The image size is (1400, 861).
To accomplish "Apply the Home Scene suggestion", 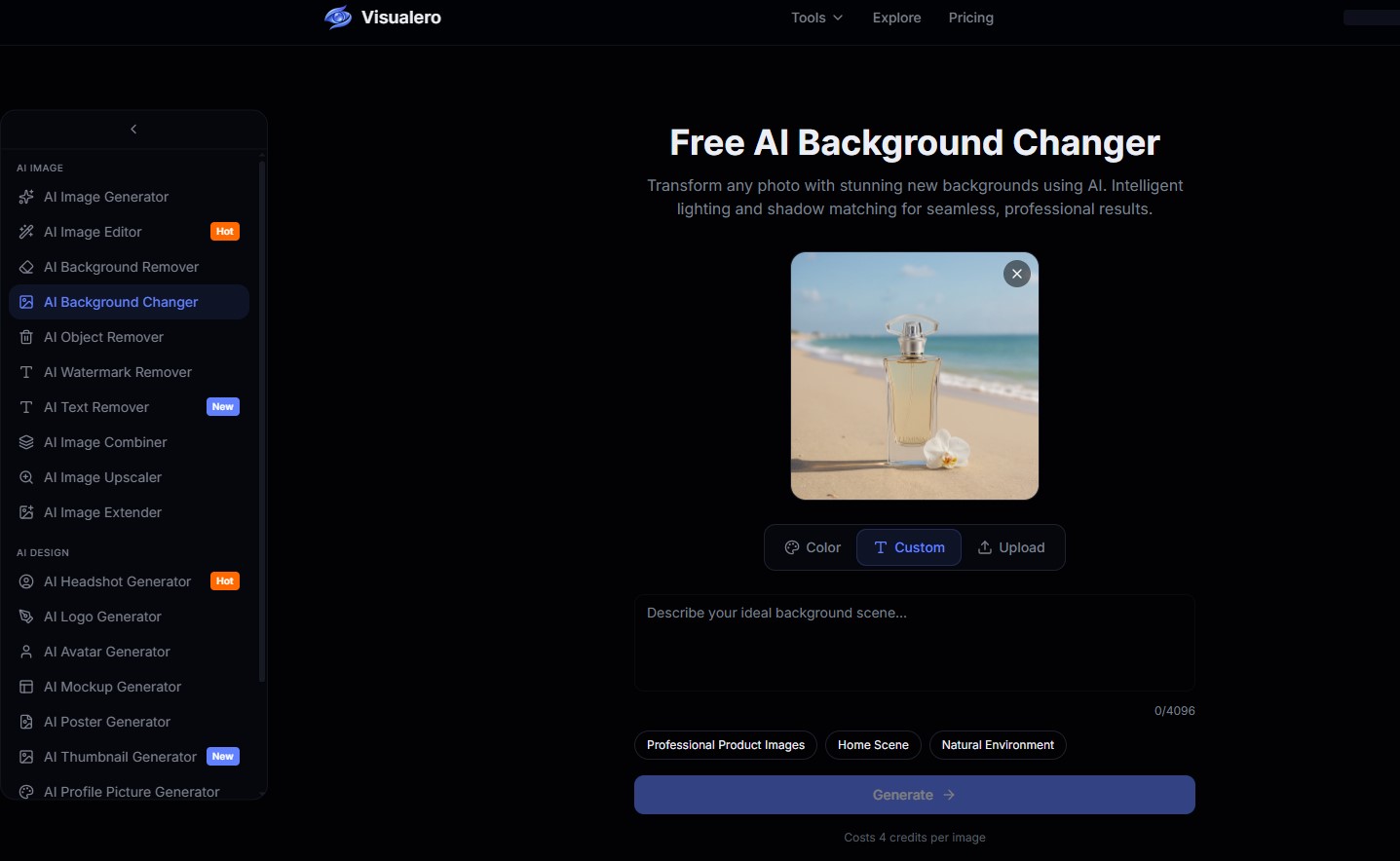I will (x=873, y=745).
